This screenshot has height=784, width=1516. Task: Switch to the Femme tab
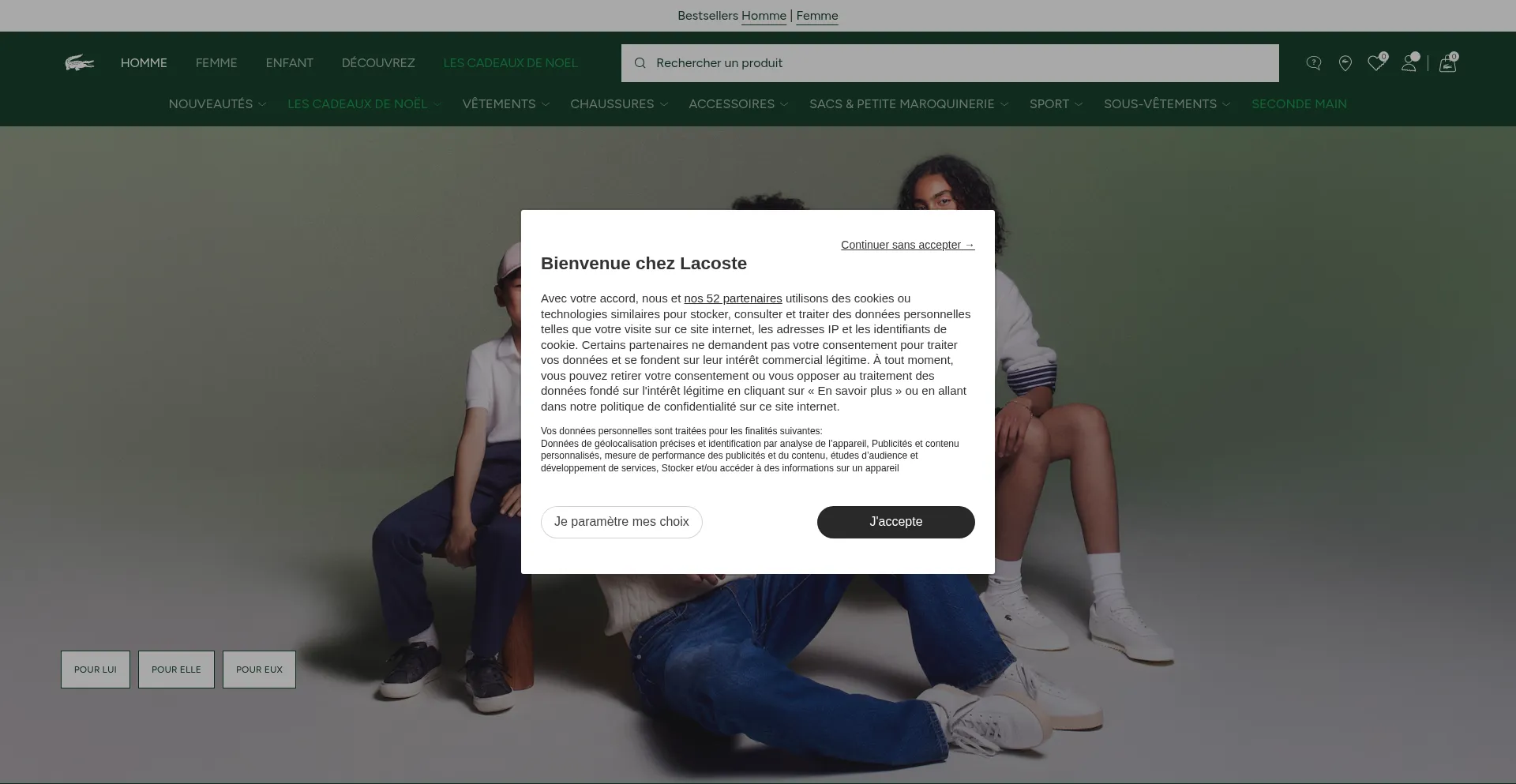[216, 63]
